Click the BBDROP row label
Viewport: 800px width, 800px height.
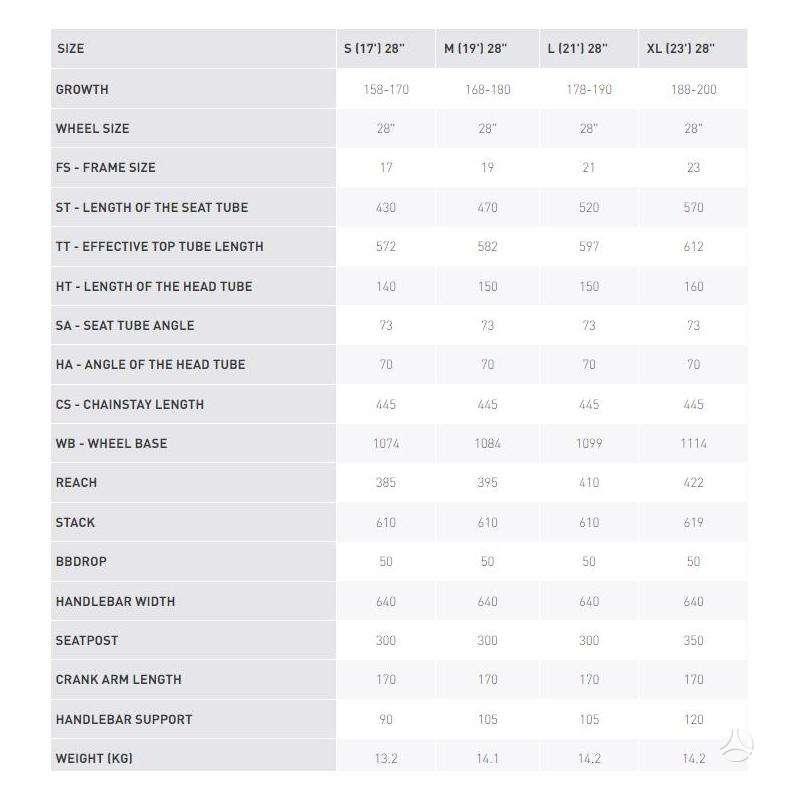[81, 561]
